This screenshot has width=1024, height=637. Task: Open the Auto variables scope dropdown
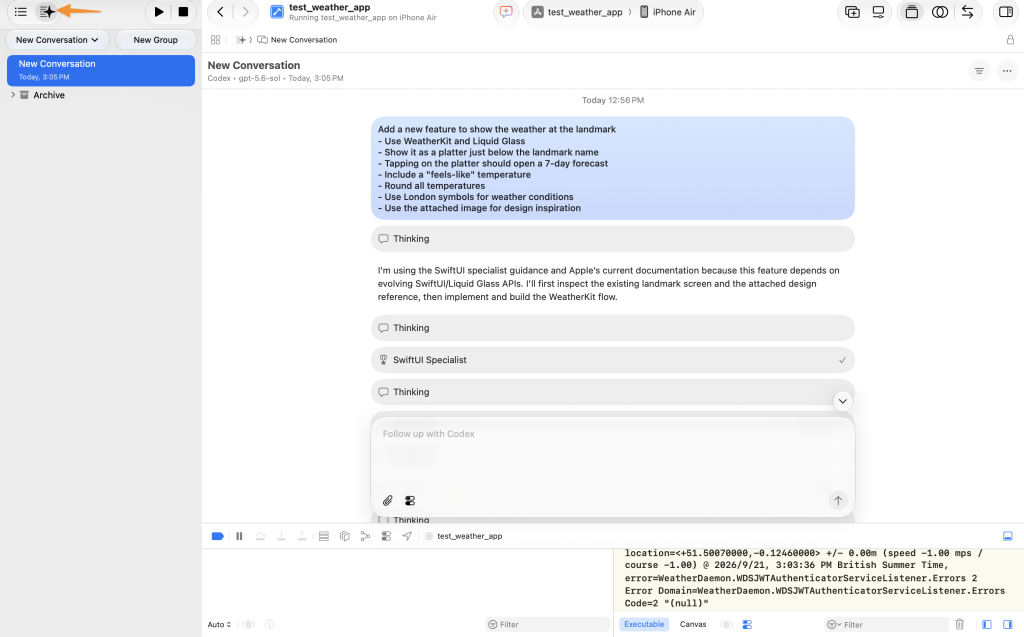219,625
